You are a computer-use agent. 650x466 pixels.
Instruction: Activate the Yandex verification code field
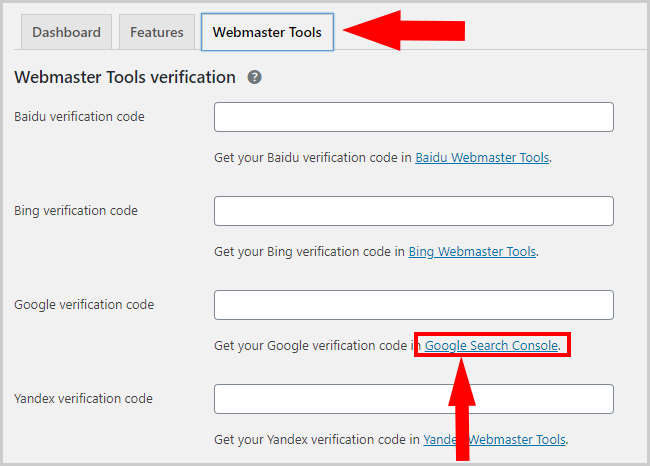tap(413, 399)
